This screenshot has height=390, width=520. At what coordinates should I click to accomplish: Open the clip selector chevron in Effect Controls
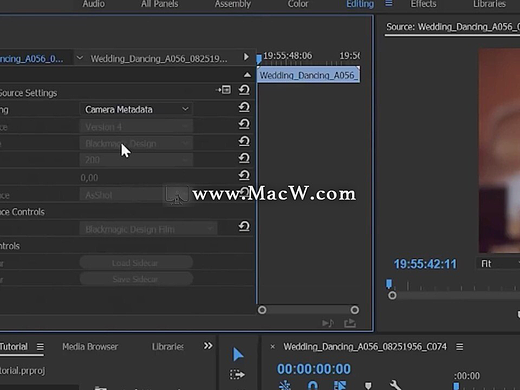(x=80, y=58)
